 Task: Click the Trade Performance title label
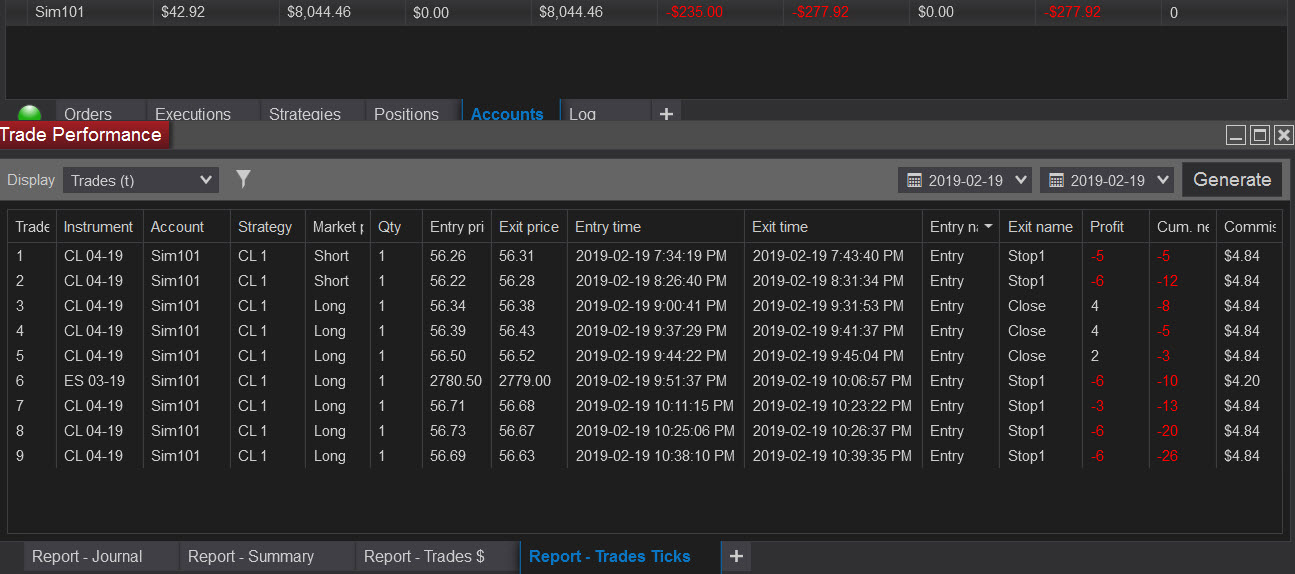[80, 135]
